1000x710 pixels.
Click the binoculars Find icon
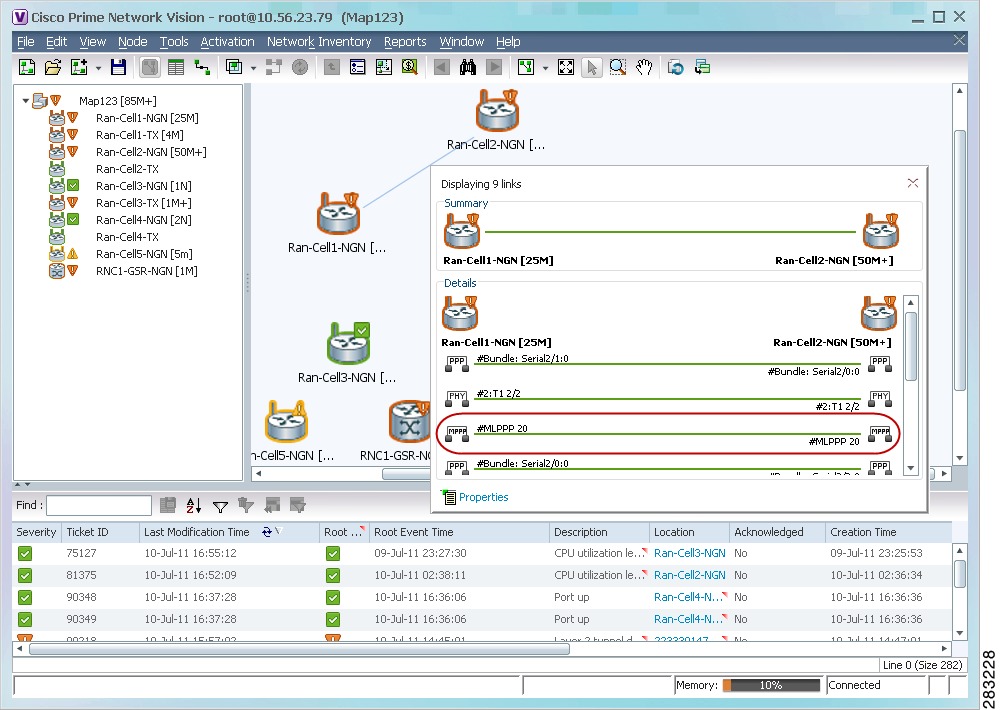(x=468, y=67)
